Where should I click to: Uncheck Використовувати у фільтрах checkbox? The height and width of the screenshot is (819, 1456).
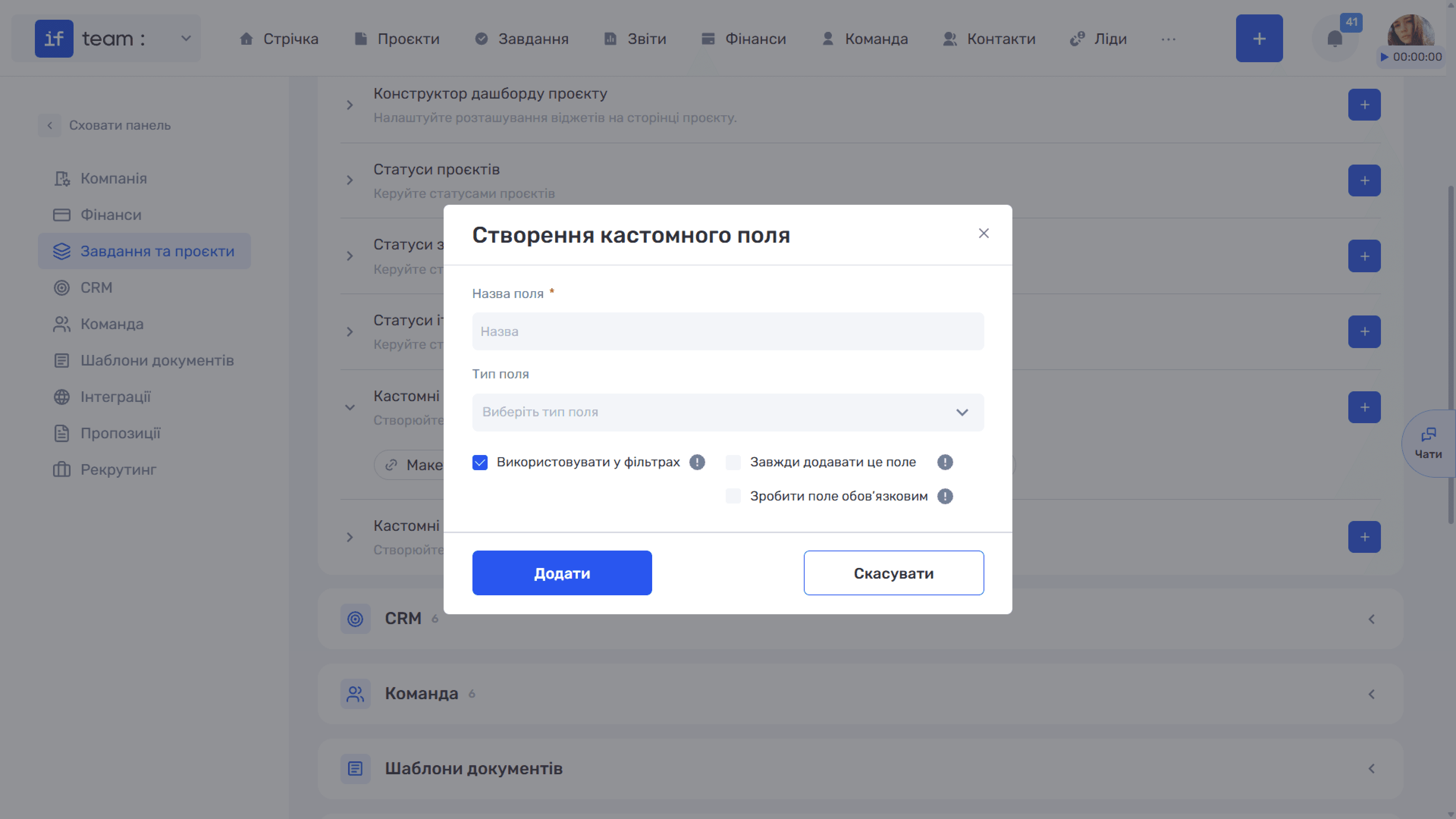(x=480, y=462)
